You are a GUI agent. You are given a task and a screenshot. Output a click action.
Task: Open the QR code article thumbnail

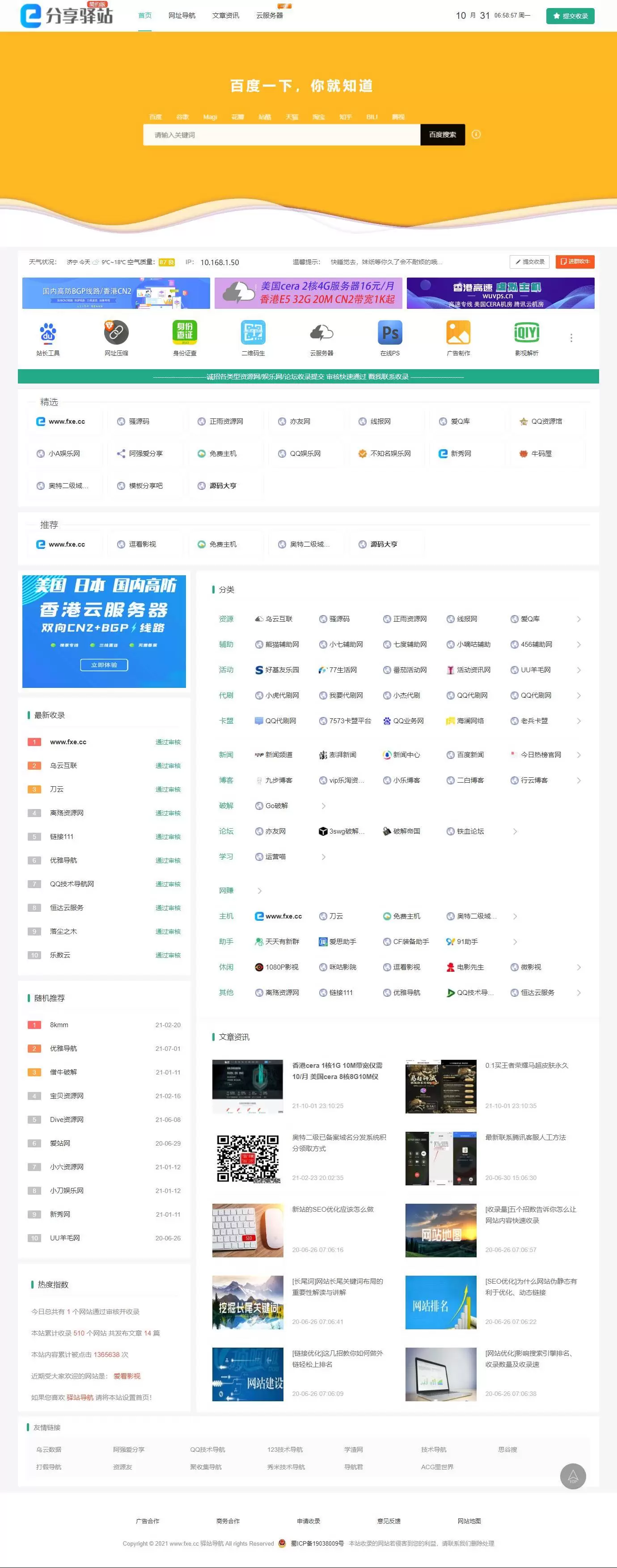pos(248,1159)
